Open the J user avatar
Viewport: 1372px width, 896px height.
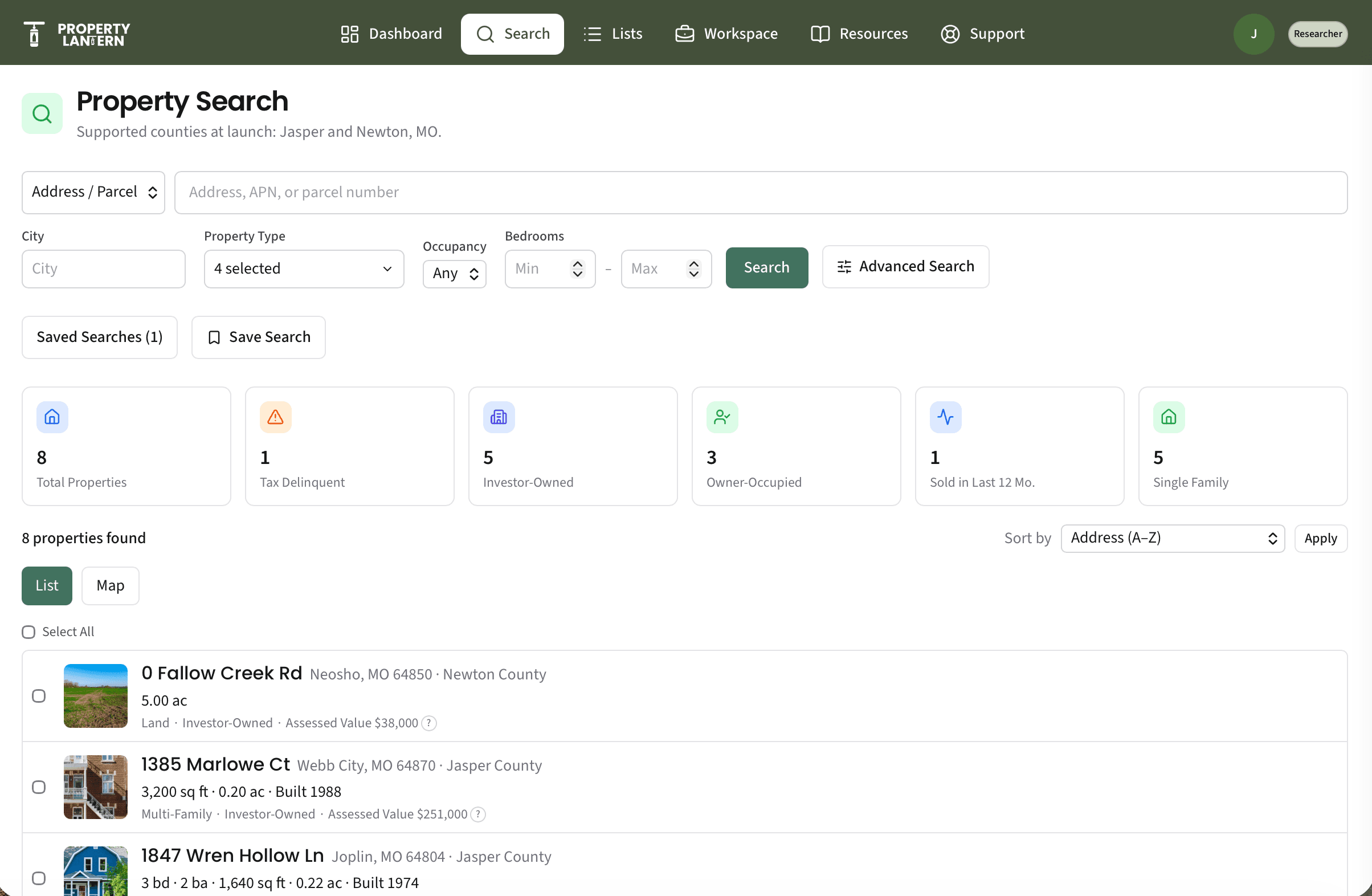1253,34
